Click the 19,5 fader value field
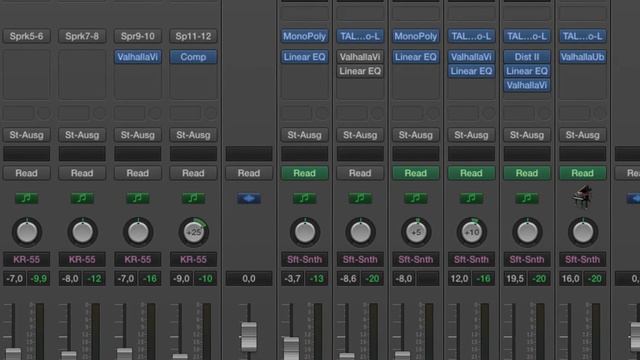 click(x=515, y=279)
